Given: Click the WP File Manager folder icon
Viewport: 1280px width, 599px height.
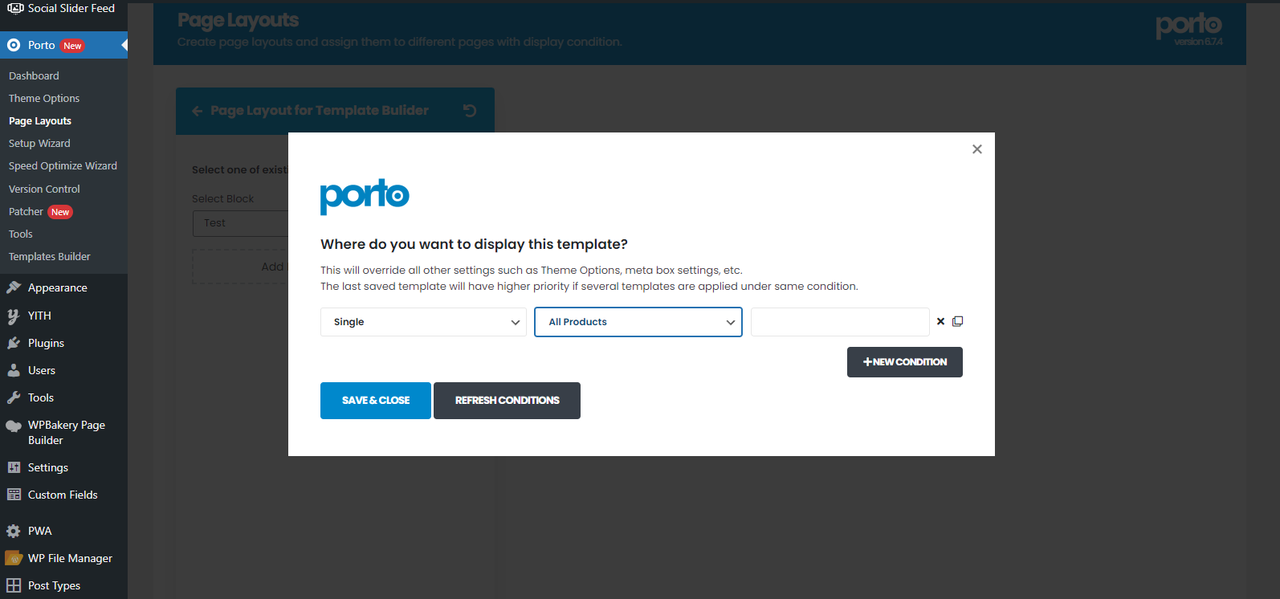Looking at the screenshot, I should [13, 558].
